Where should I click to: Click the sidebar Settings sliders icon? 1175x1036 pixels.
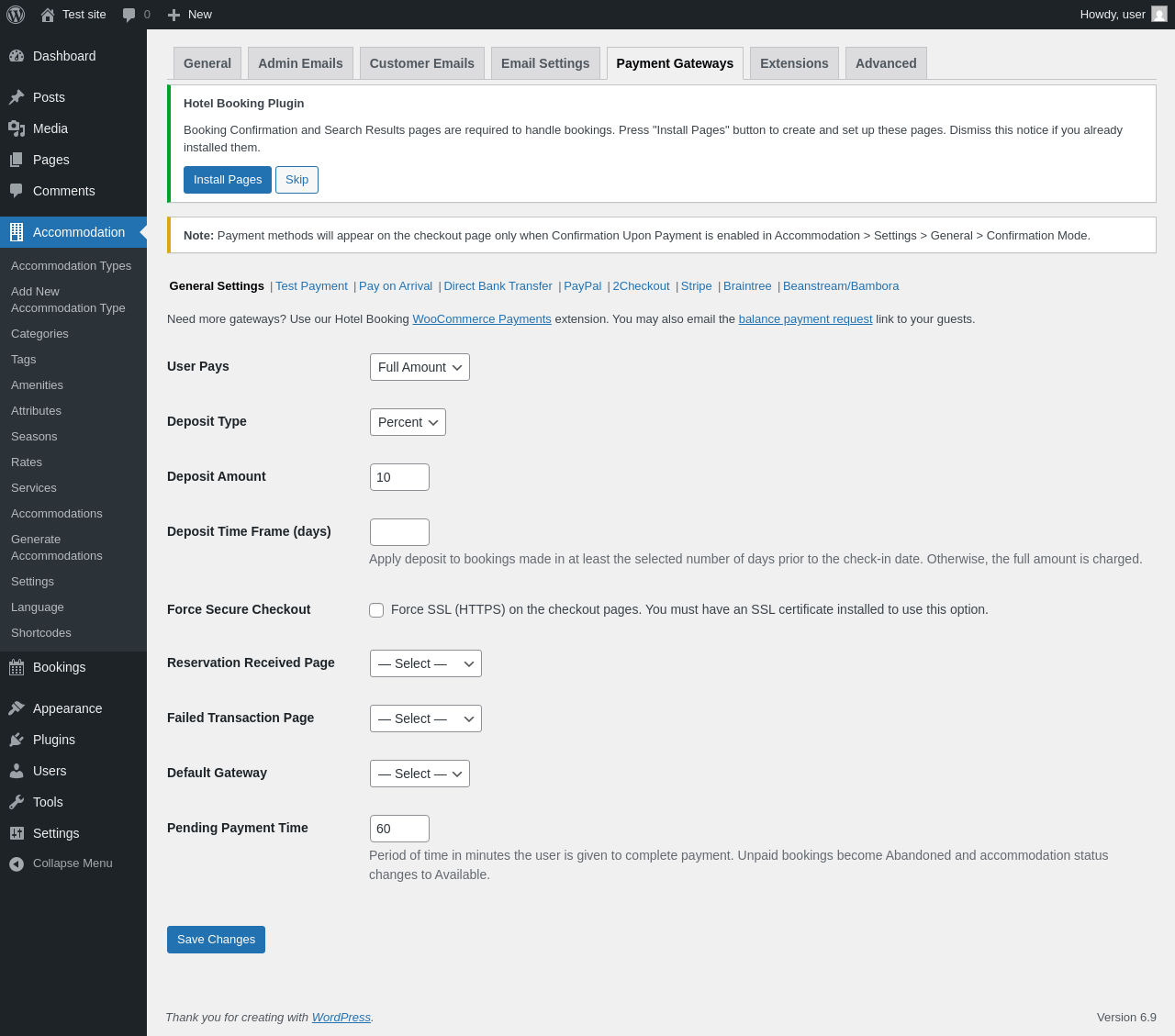[17, 833]
